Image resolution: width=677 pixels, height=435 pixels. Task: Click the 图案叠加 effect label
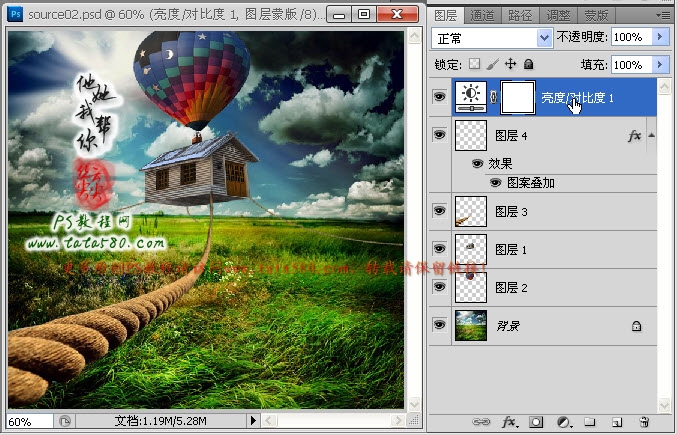click(531, 183)
